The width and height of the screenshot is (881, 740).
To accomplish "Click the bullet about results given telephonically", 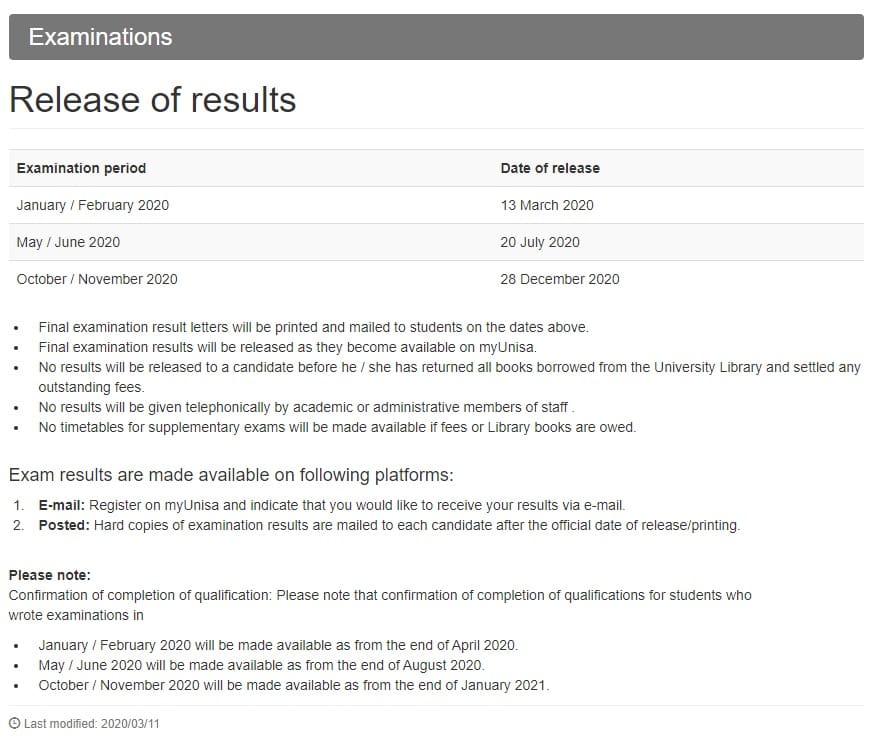I will pyautogui.click(x=306, y=407).
